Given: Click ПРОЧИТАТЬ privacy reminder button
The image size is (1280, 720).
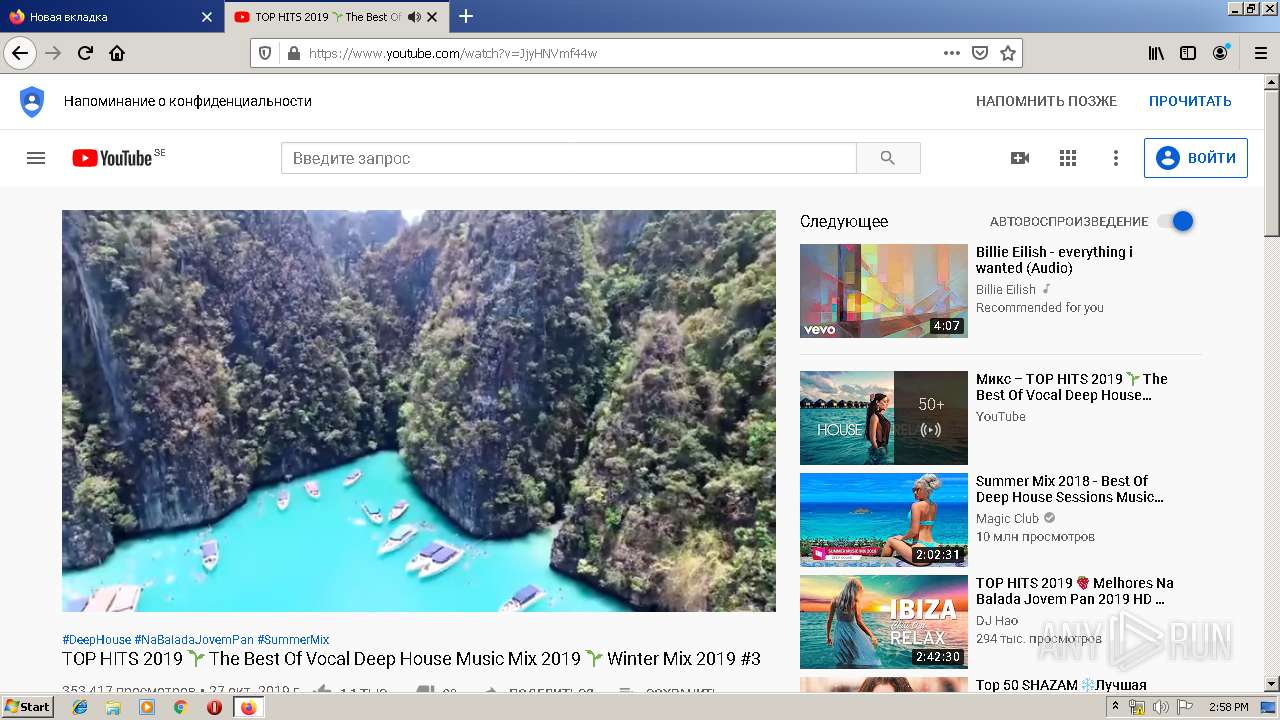Looking at the screenshot, I should (1190, 101).
